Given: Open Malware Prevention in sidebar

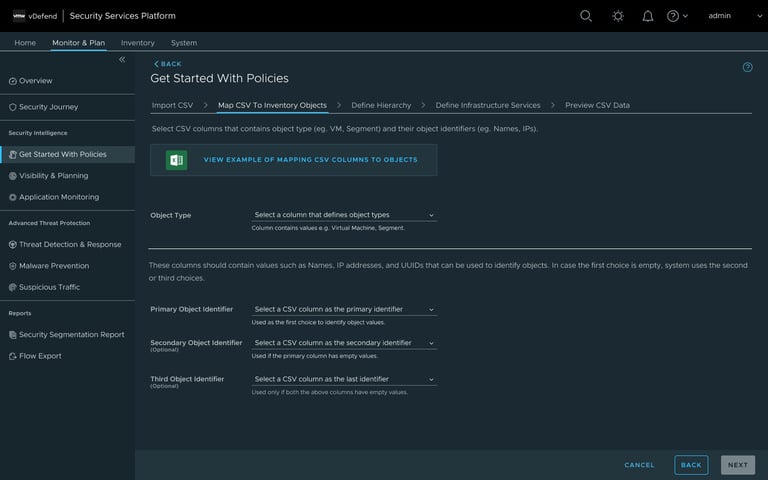Looking at the screenshot, I should click(x=54, y=266).
